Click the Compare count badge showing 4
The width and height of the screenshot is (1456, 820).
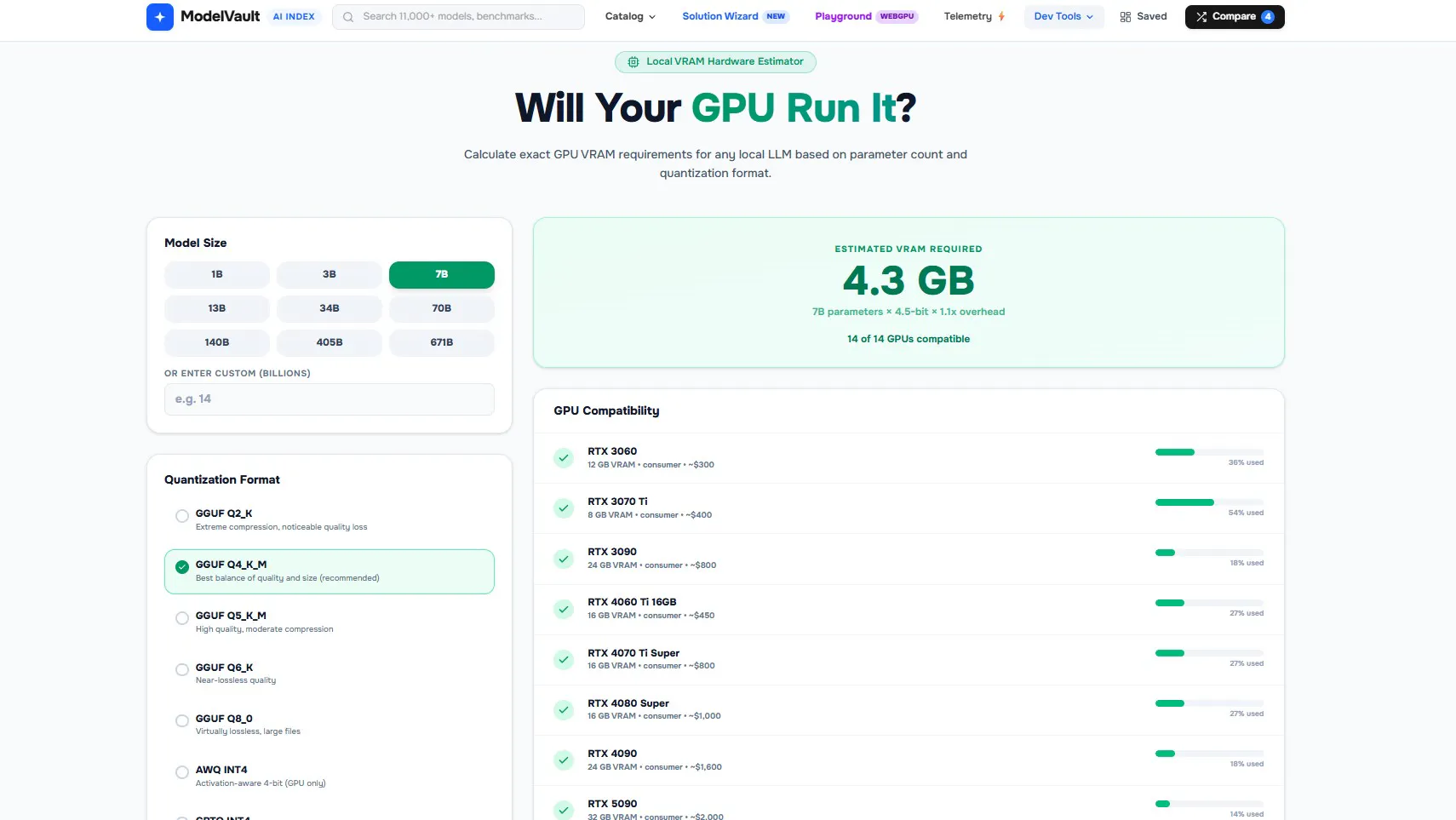[x=1268, y=17]
